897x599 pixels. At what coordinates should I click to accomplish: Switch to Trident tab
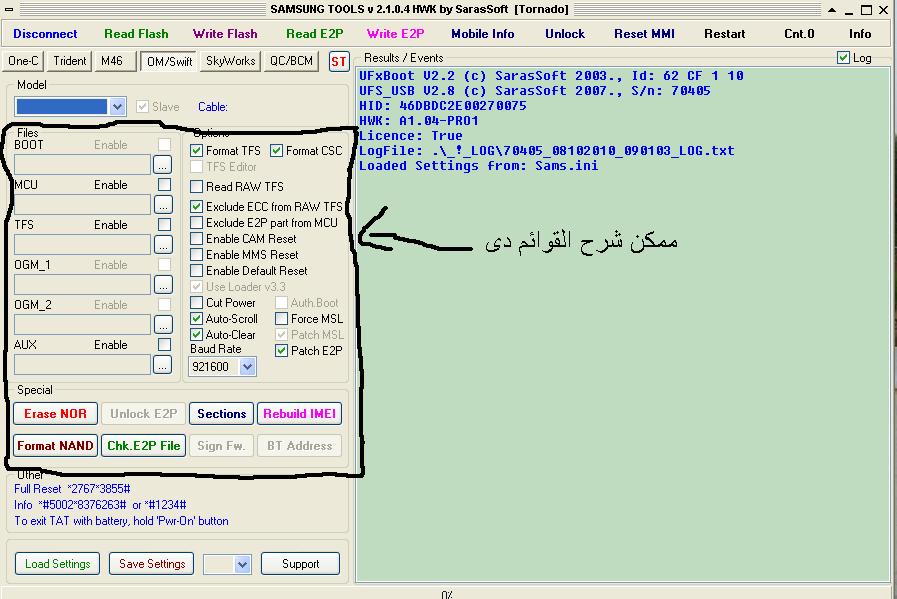[x=69, y=61]
